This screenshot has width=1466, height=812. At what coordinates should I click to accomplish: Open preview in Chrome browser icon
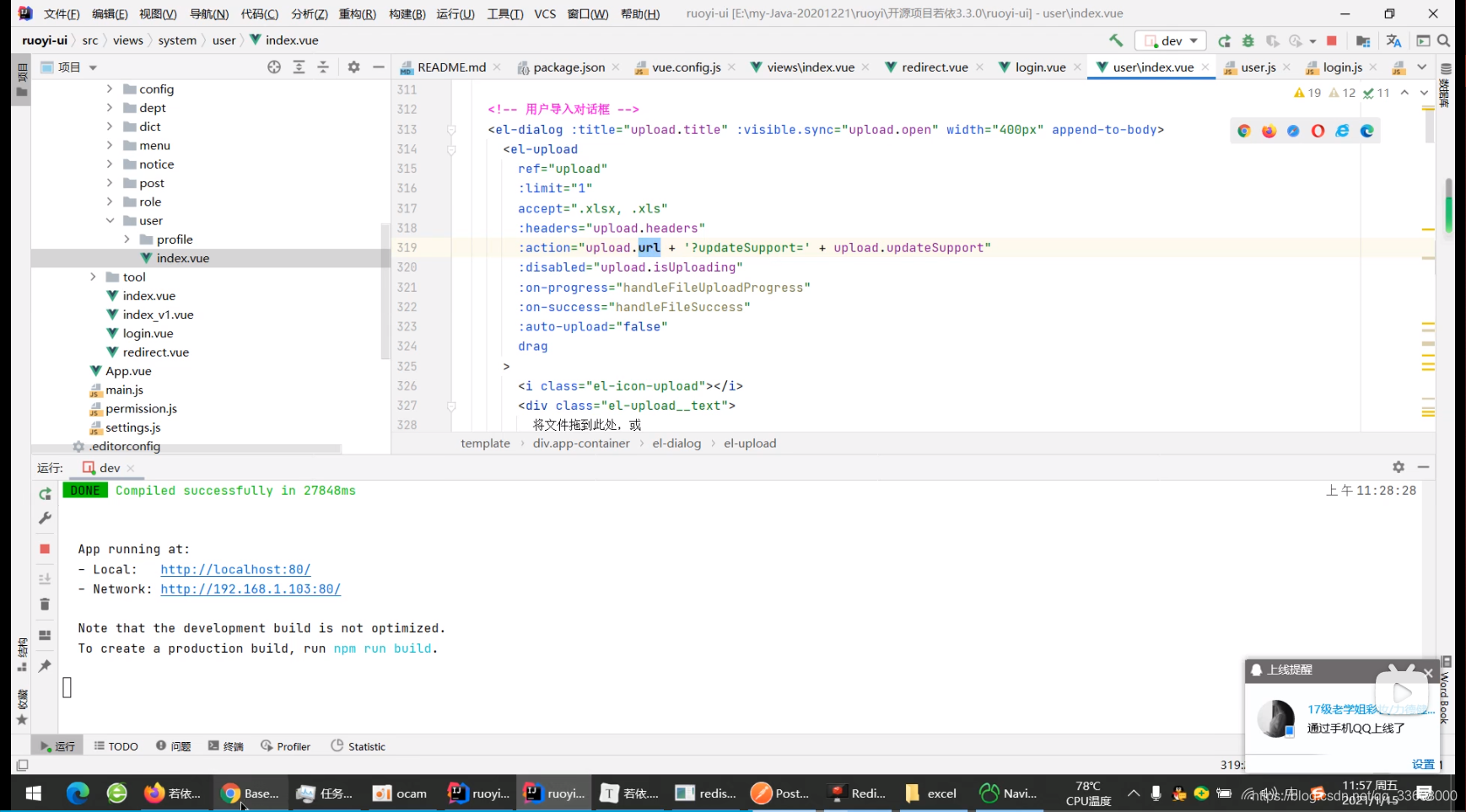click(1244, 131)
